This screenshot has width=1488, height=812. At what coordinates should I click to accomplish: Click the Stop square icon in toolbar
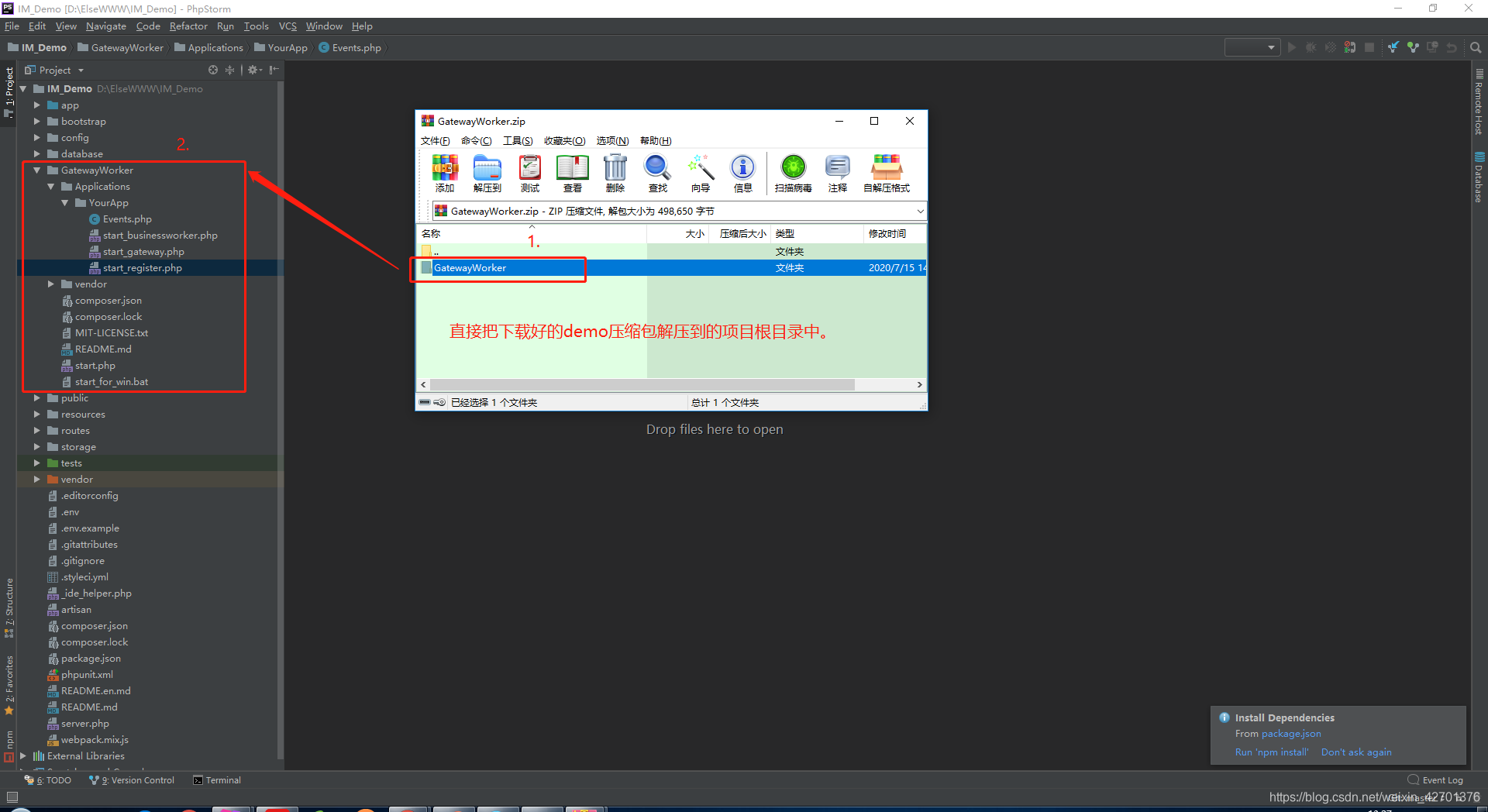tap(1369, 47)
